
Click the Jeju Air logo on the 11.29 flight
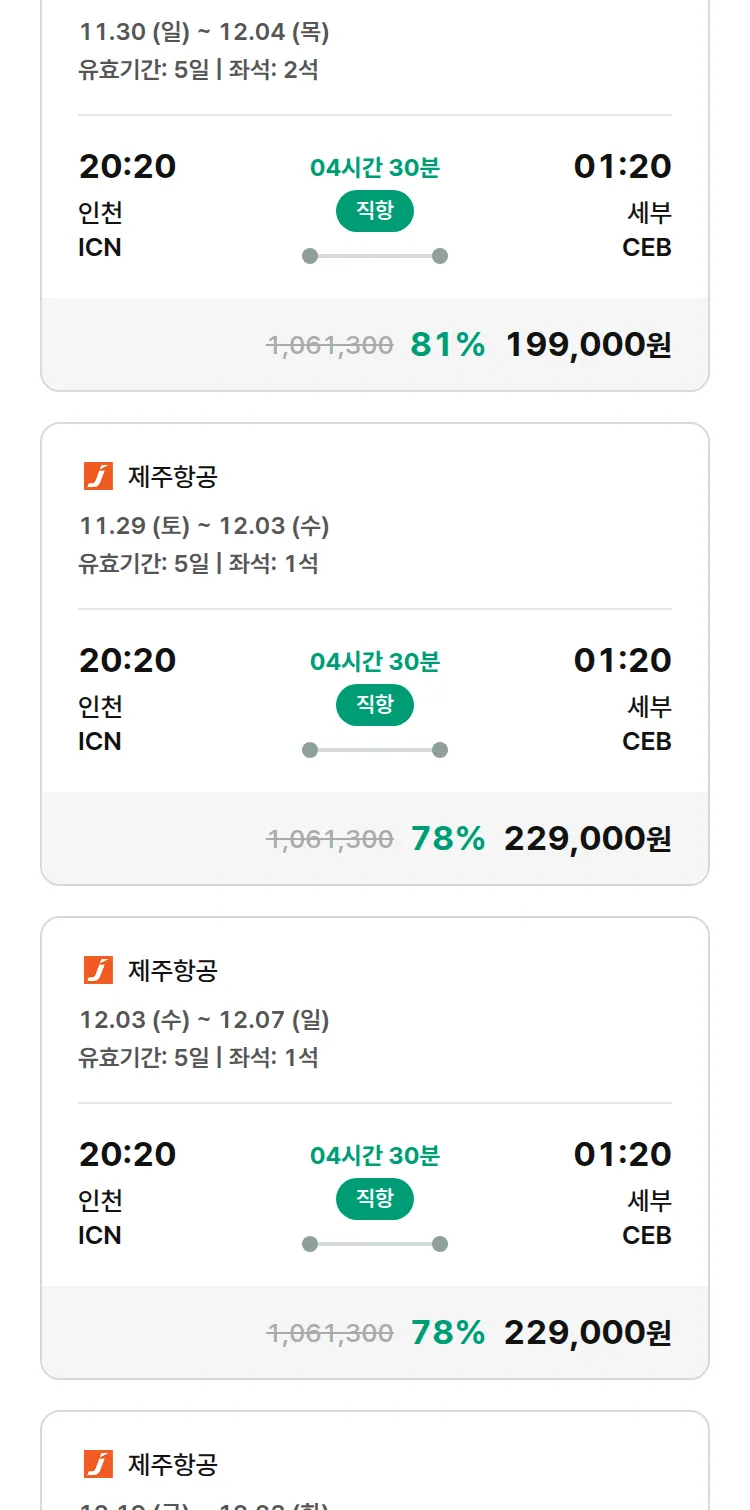98,477
